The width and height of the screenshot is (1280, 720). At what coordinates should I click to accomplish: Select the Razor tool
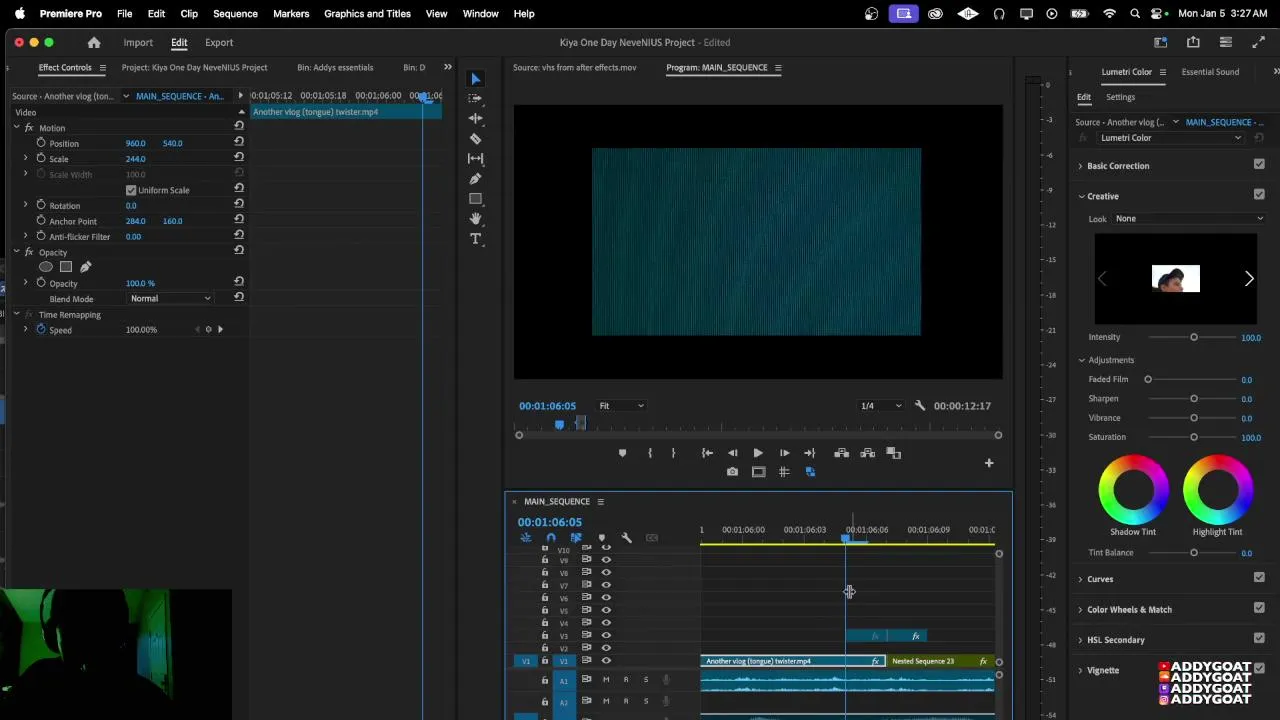point(476,139)
